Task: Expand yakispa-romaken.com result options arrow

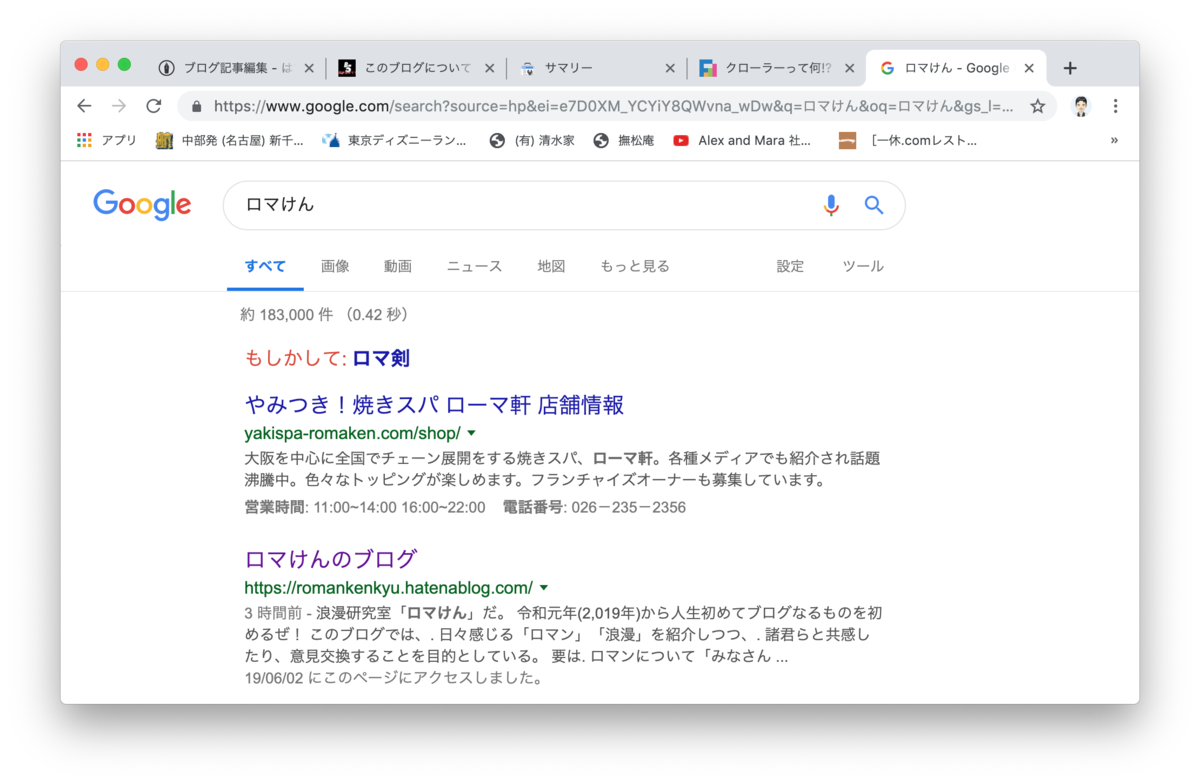Action: [x=472, y=433]
